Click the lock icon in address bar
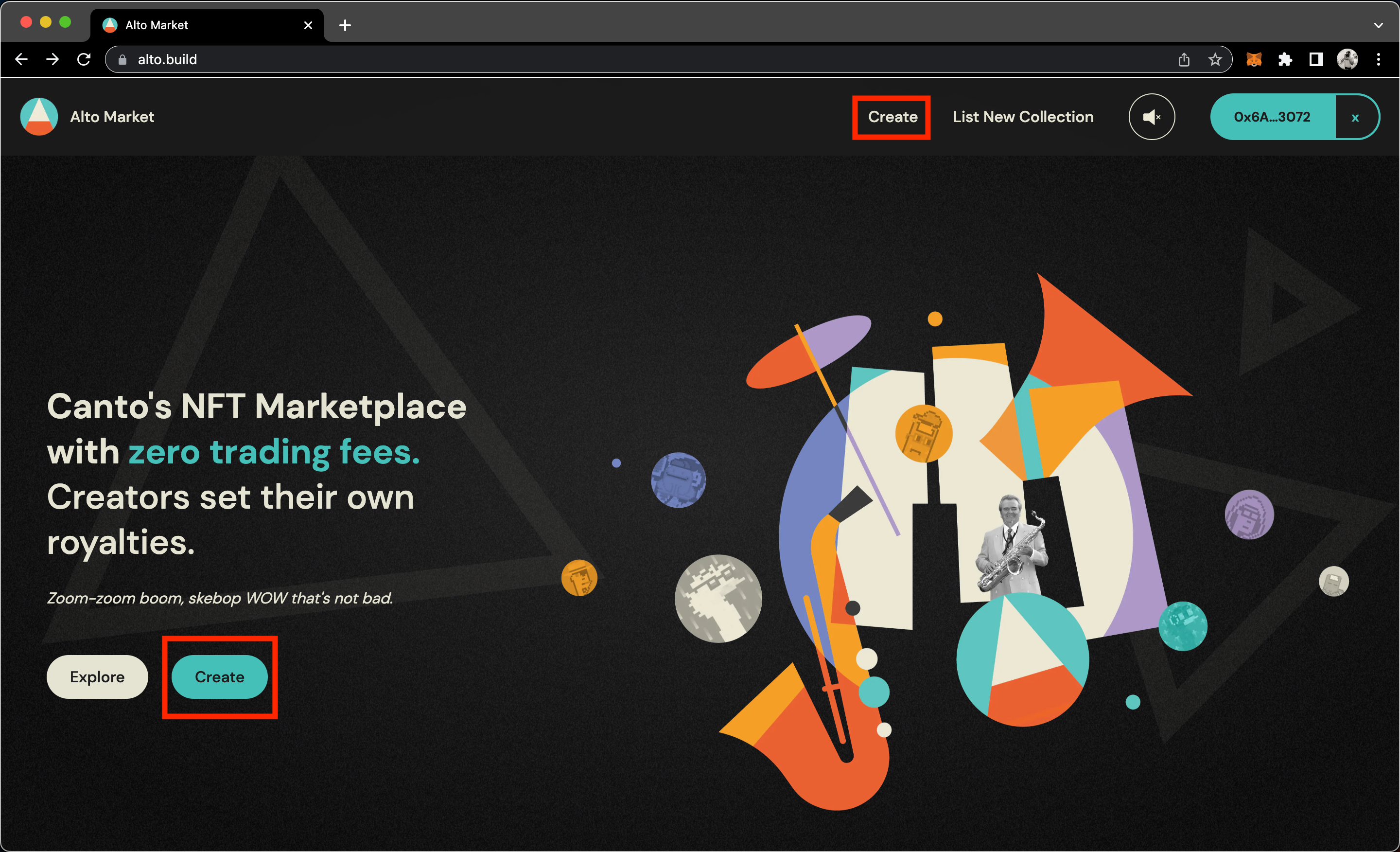This screenshot has width=1400, height=852. tap(122, 60)
